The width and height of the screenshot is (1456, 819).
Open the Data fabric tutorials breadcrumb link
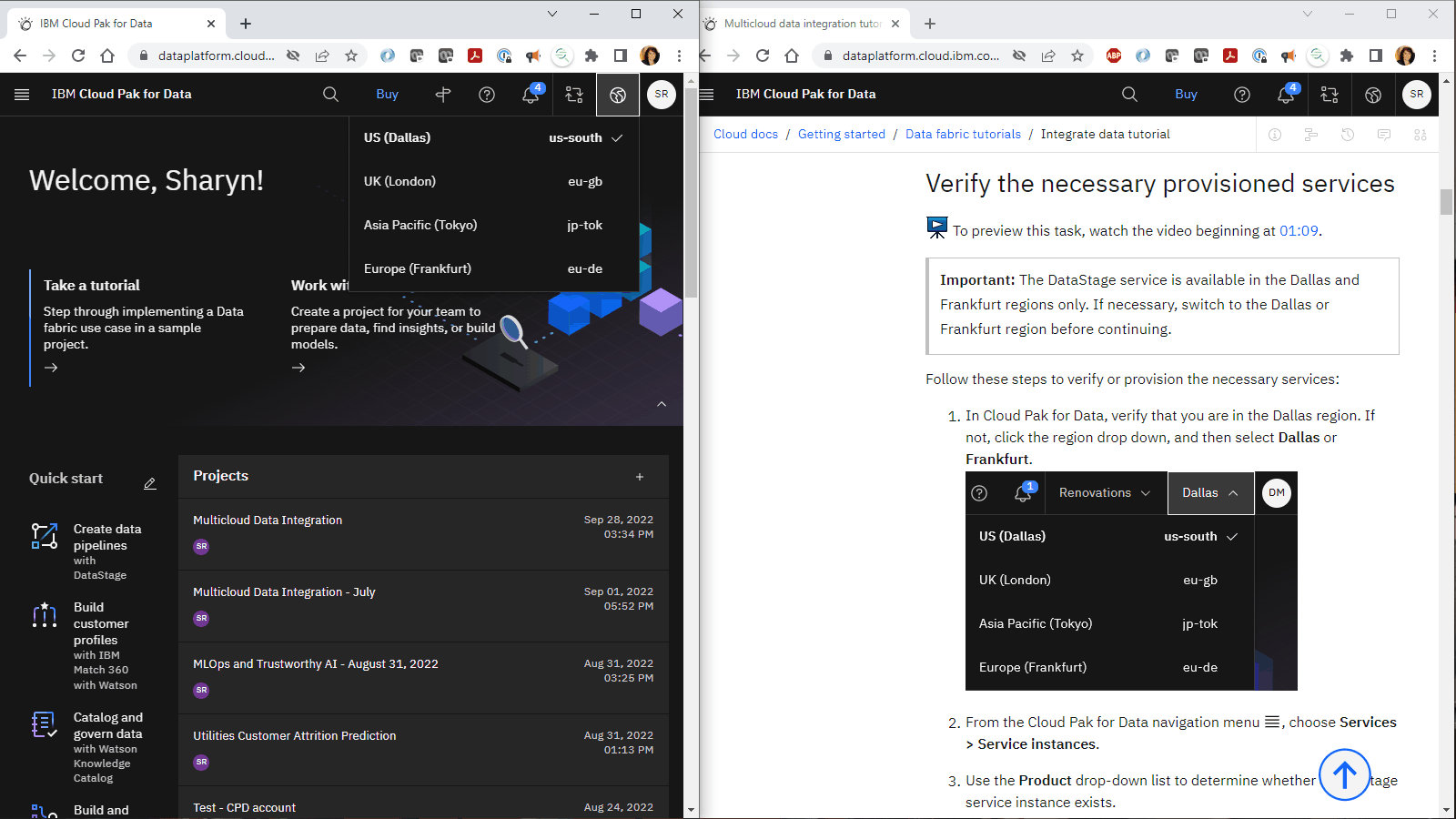pos(962,134)
